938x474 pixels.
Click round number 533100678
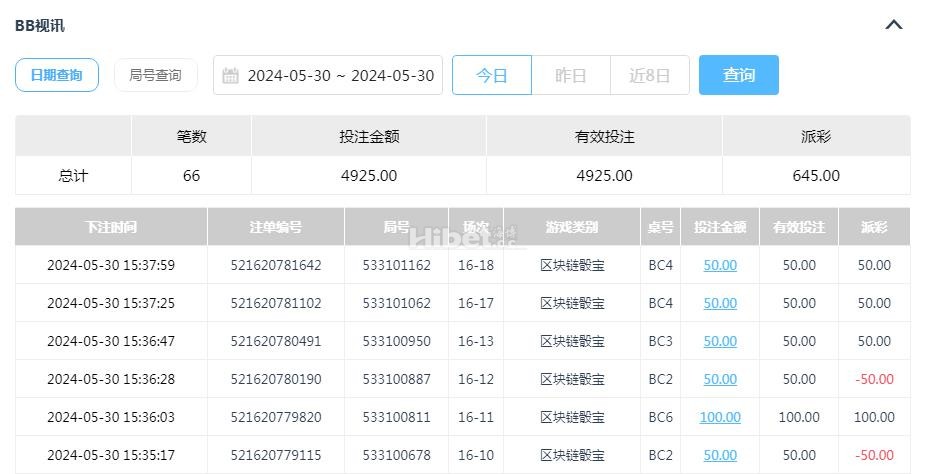[397, 455]
